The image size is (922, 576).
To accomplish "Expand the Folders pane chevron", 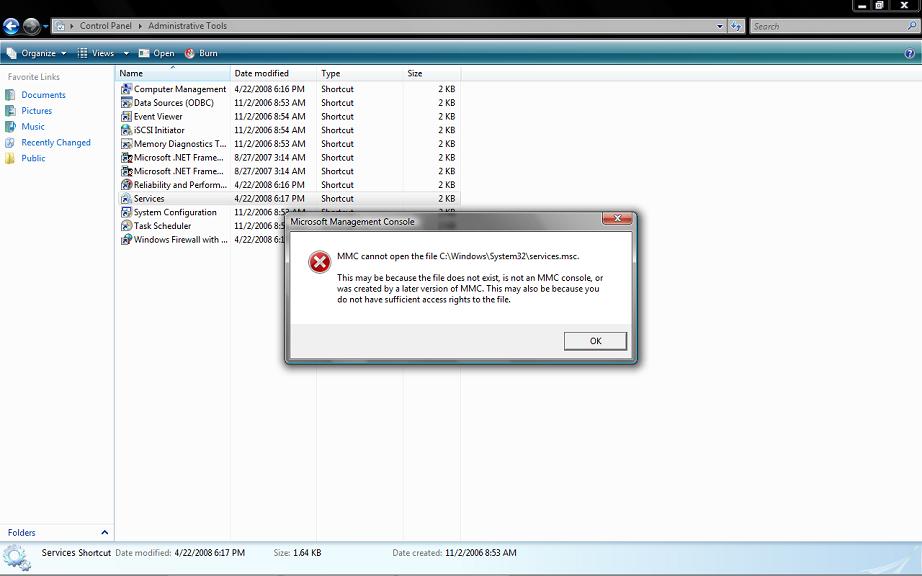I will click(105, 533).
